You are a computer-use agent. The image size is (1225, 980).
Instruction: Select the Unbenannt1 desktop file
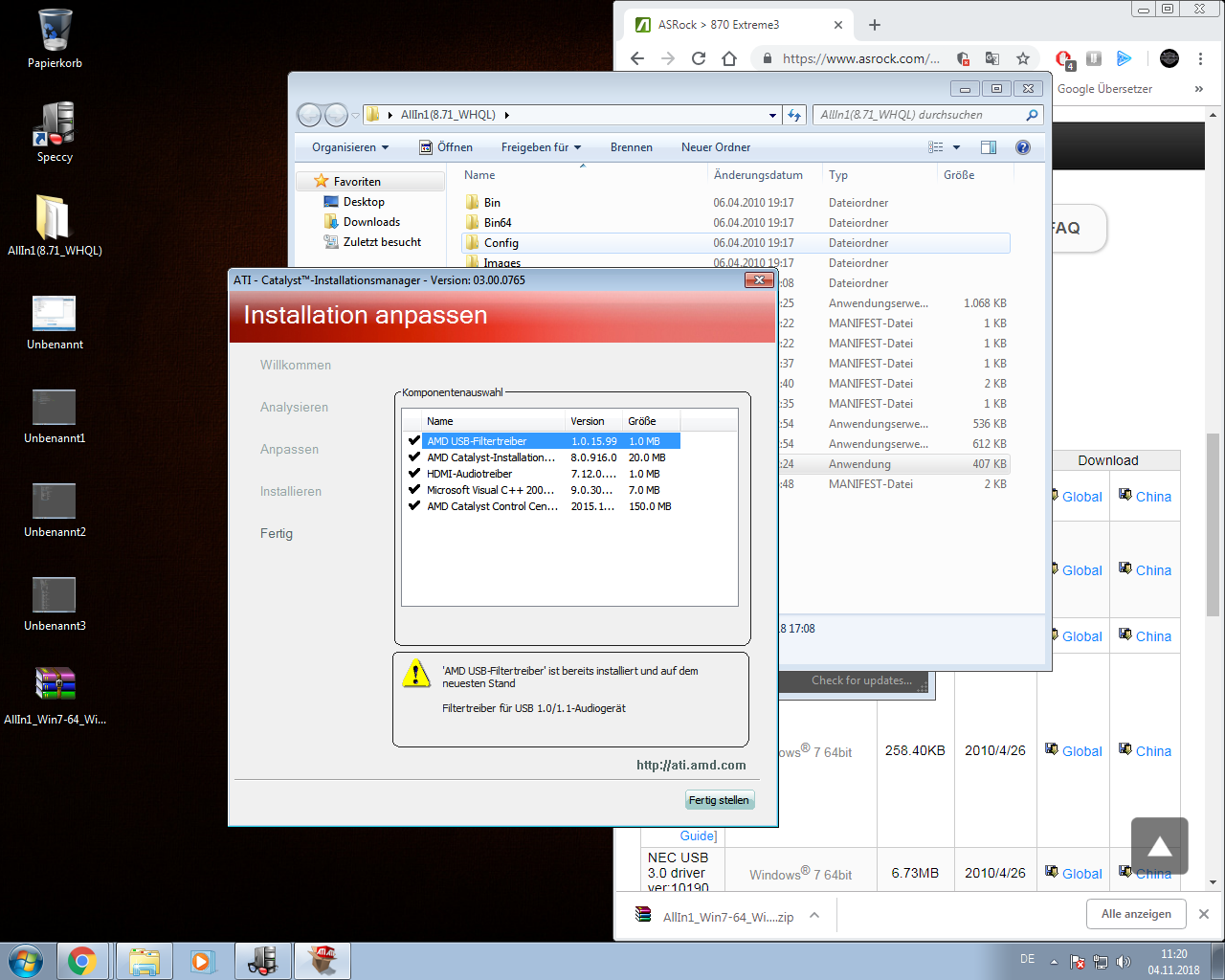point(55,414)
